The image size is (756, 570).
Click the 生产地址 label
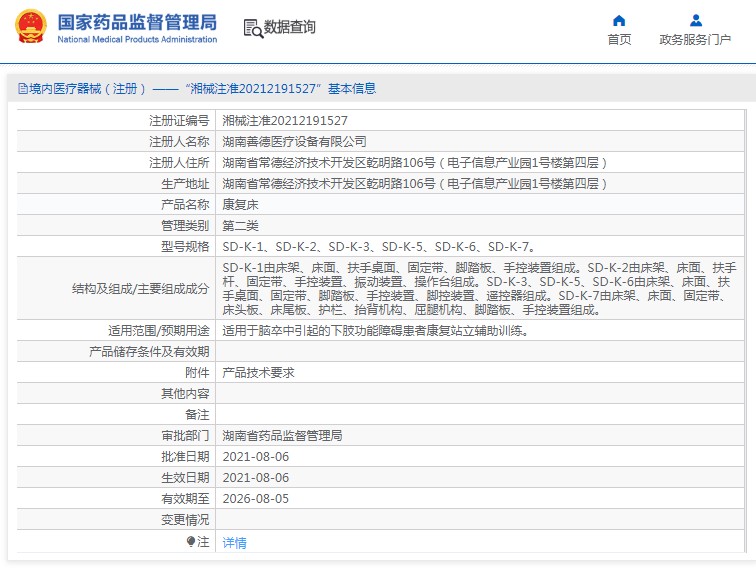[x=185, y=184]
